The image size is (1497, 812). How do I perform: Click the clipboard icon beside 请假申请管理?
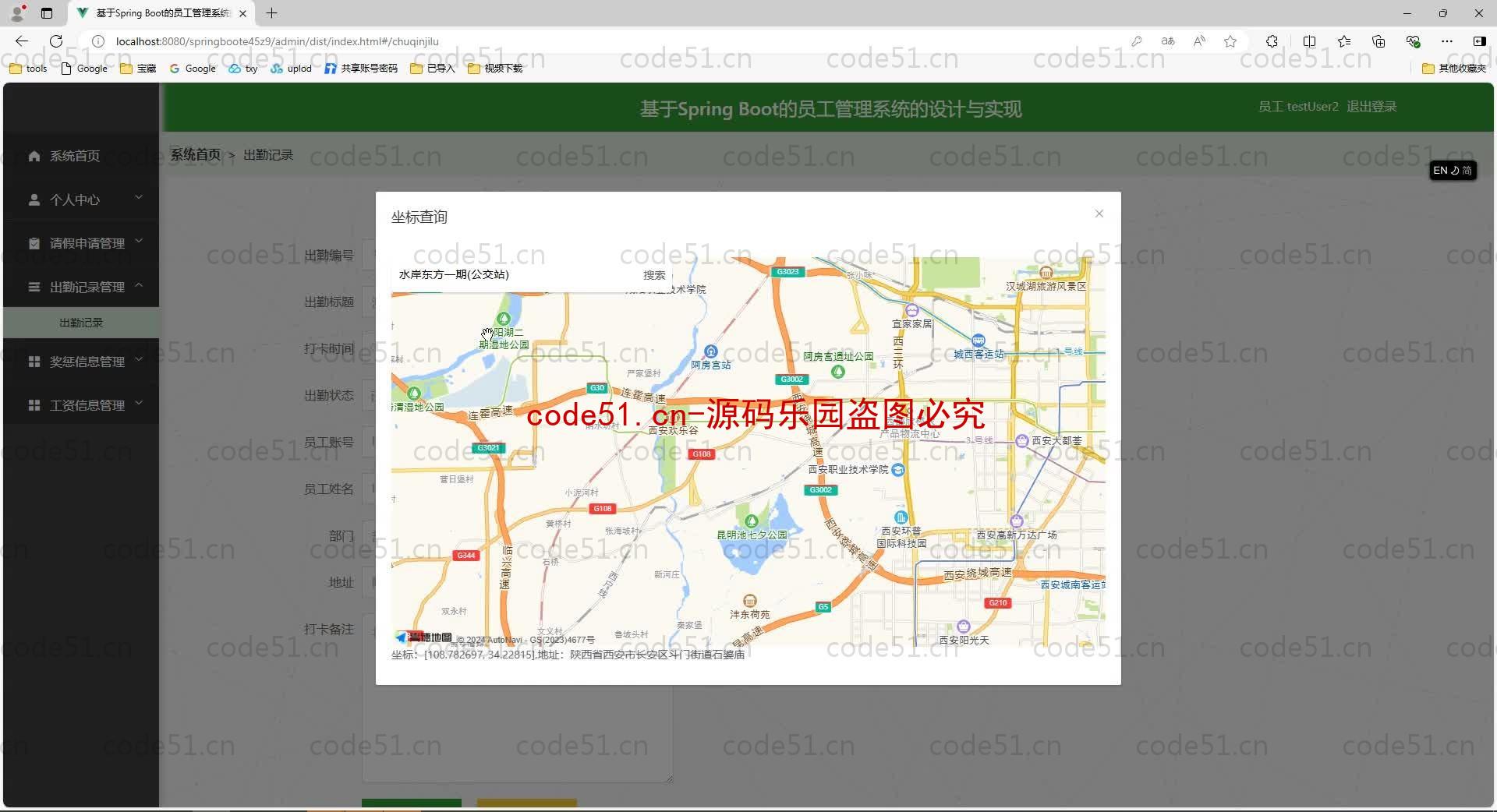(34, 243)
